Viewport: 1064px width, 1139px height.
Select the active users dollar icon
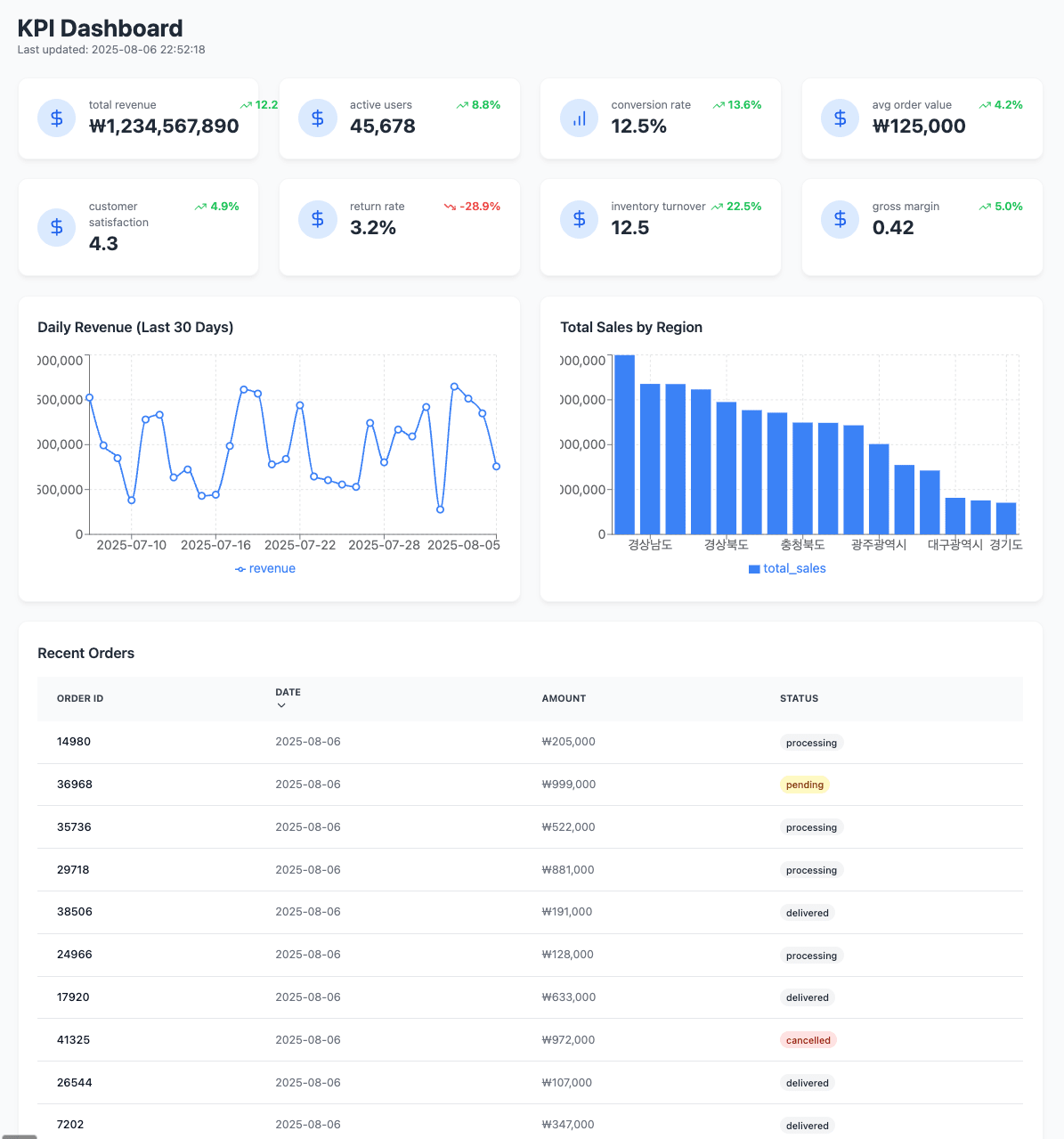(x=318, y=118)
